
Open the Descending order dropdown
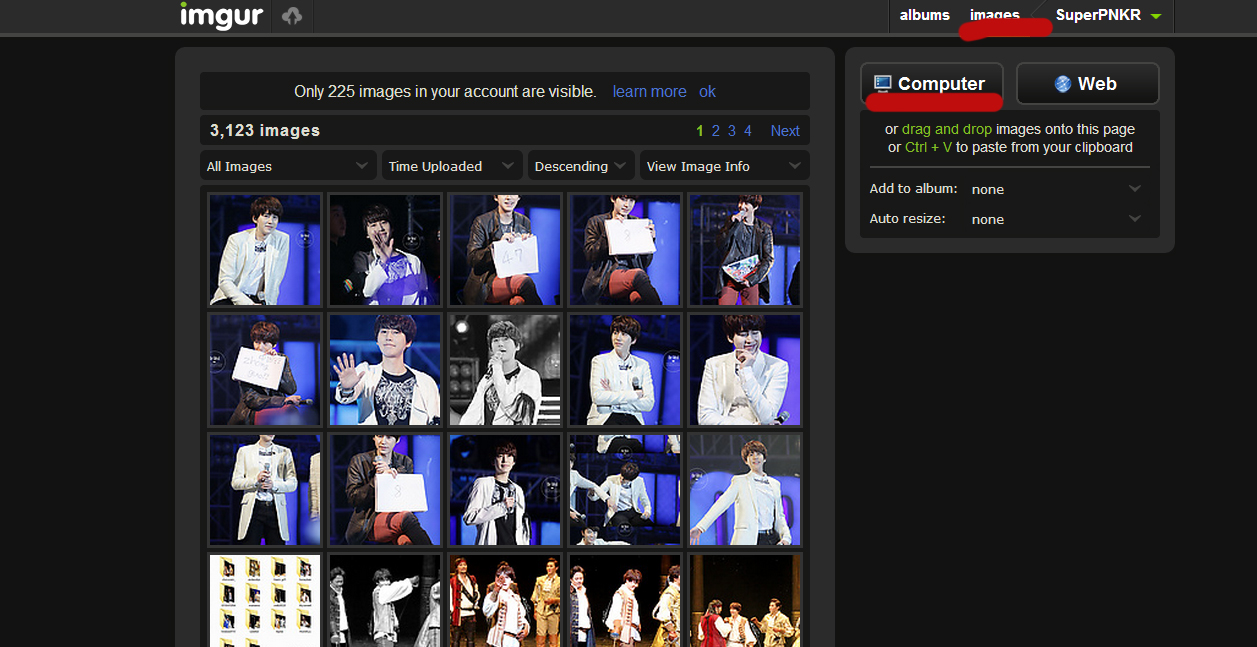click(x=582, y=166)
